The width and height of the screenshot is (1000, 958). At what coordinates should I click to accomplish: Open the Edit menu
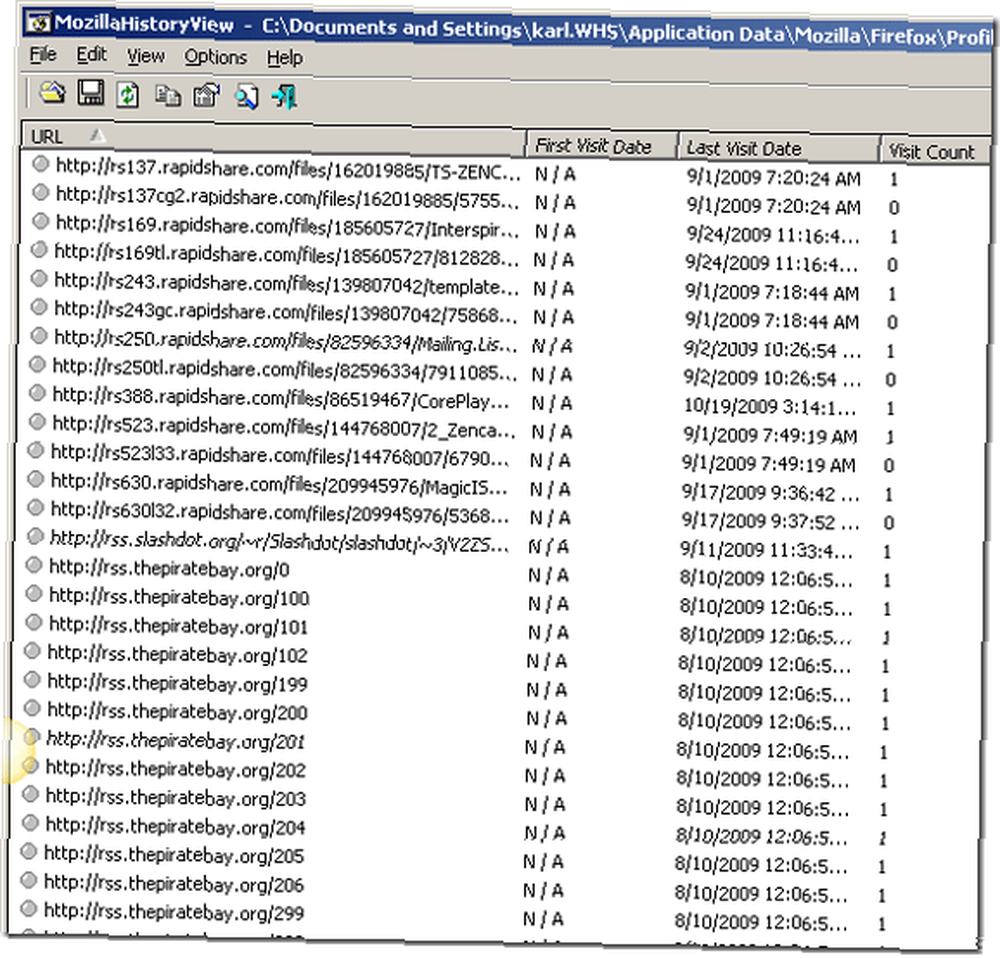[92, 55]
